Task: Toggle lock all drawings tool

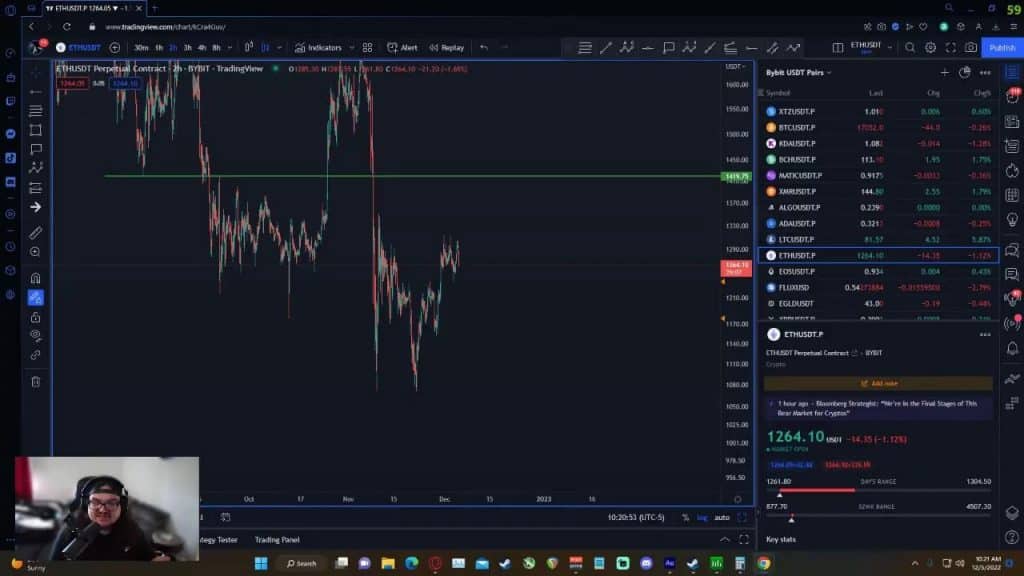Action: pyautogui.click(x=36, y=317)
